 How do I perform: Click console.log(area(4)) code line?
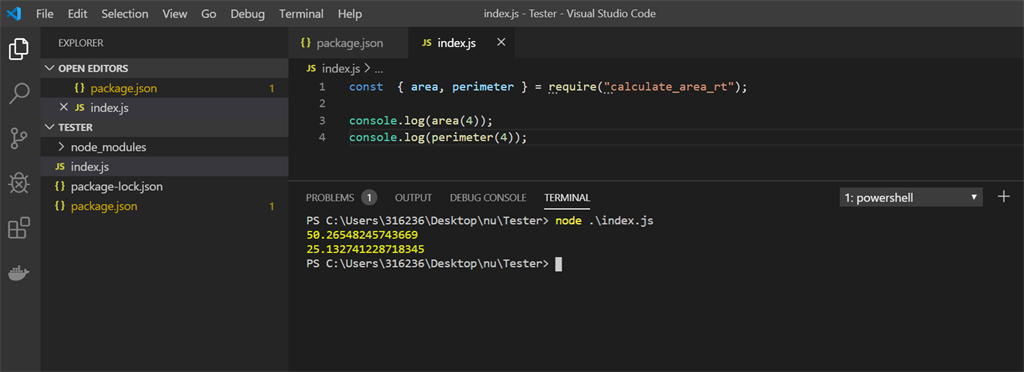[x=421, y=121]
